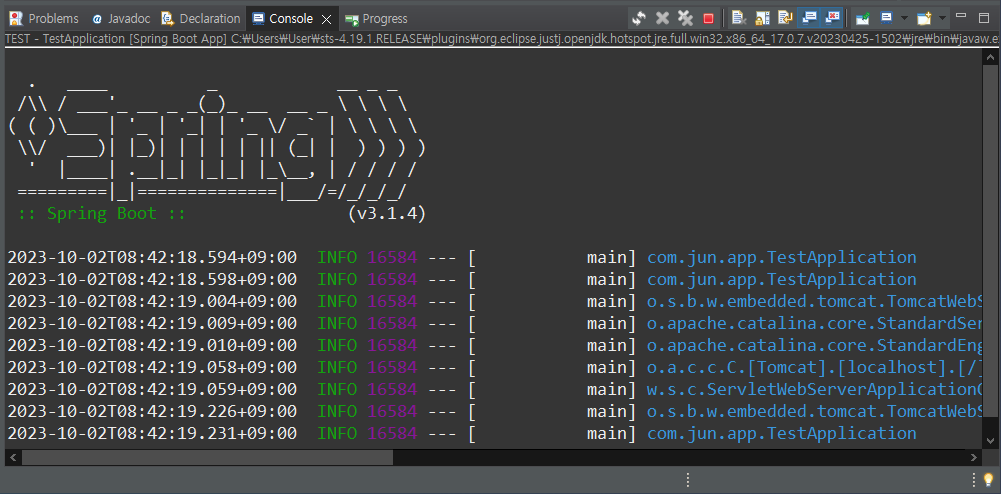Switch to the Problems tab

44,19
